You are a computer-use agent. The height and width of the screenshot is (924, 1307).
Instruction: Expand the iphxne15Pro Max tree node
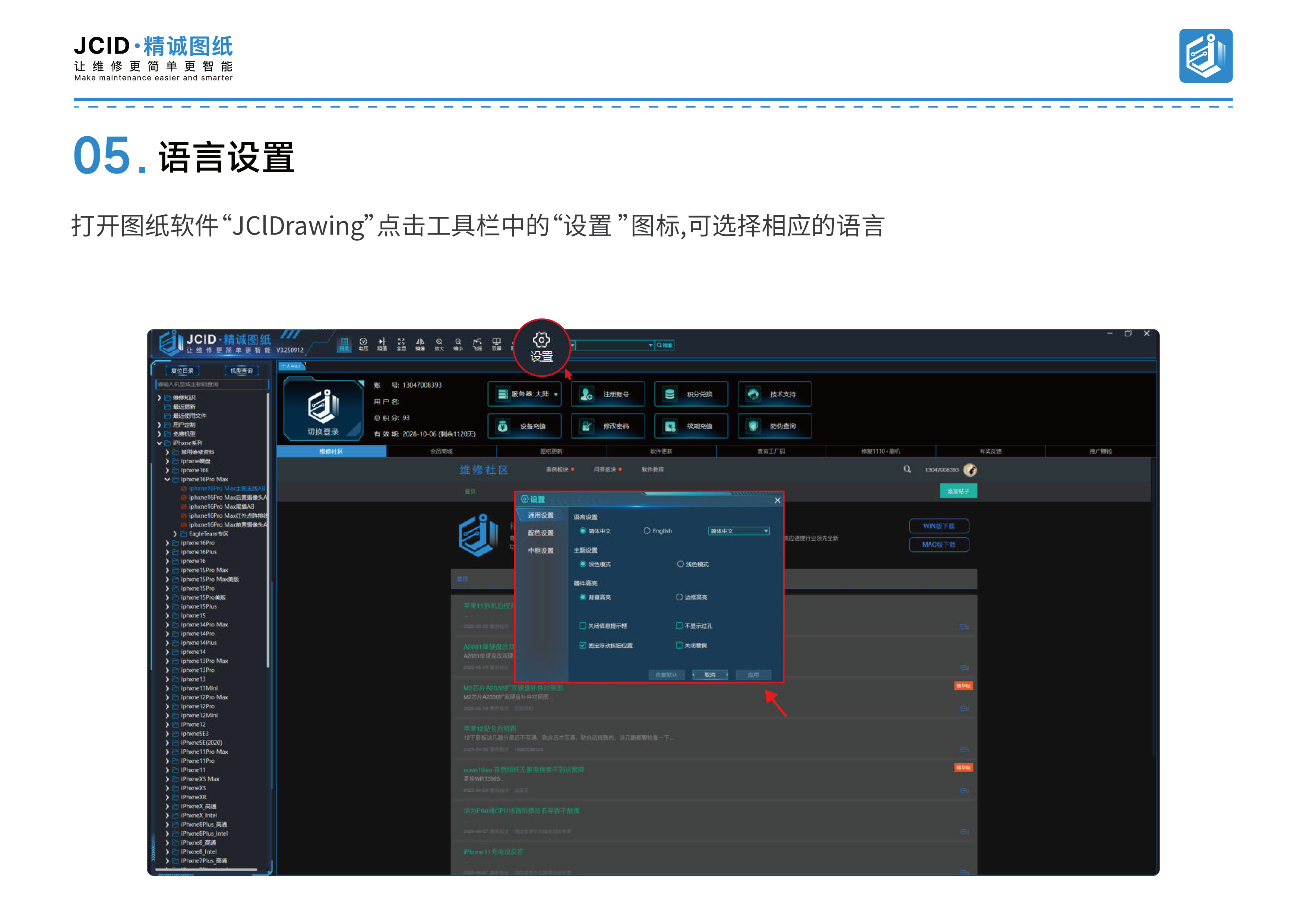[167, 570]
